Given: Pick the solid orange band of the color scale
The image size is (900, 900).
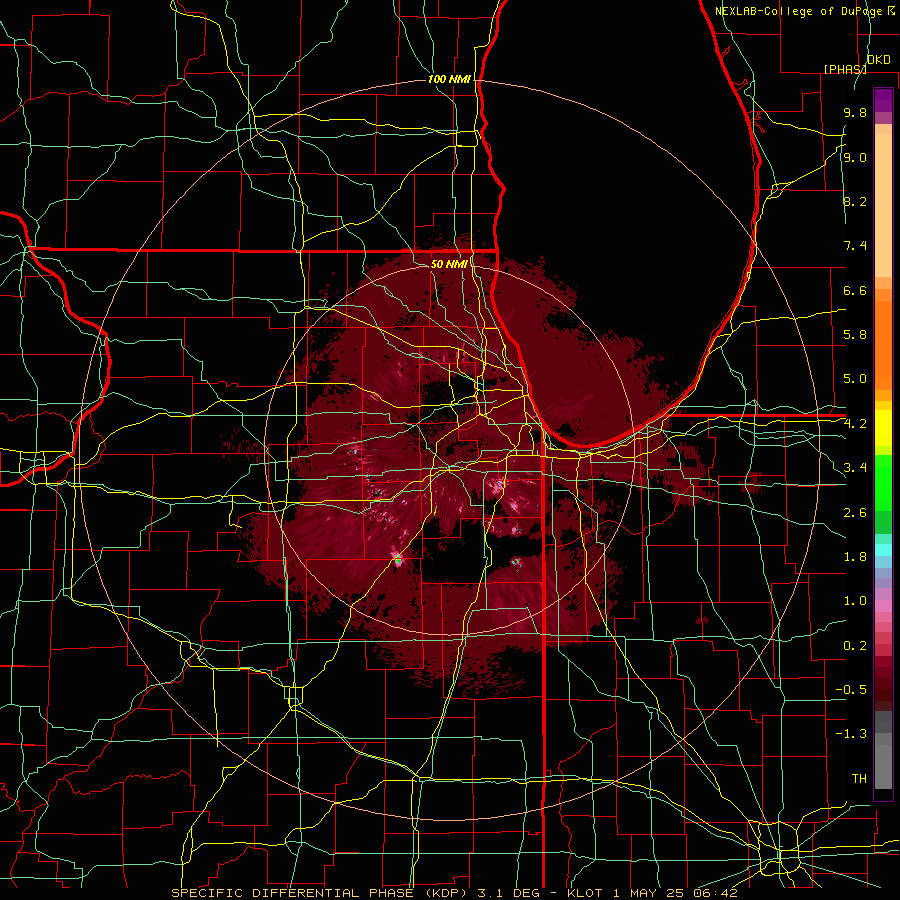Looking at the screenshot, I should (x=883, y=345).
